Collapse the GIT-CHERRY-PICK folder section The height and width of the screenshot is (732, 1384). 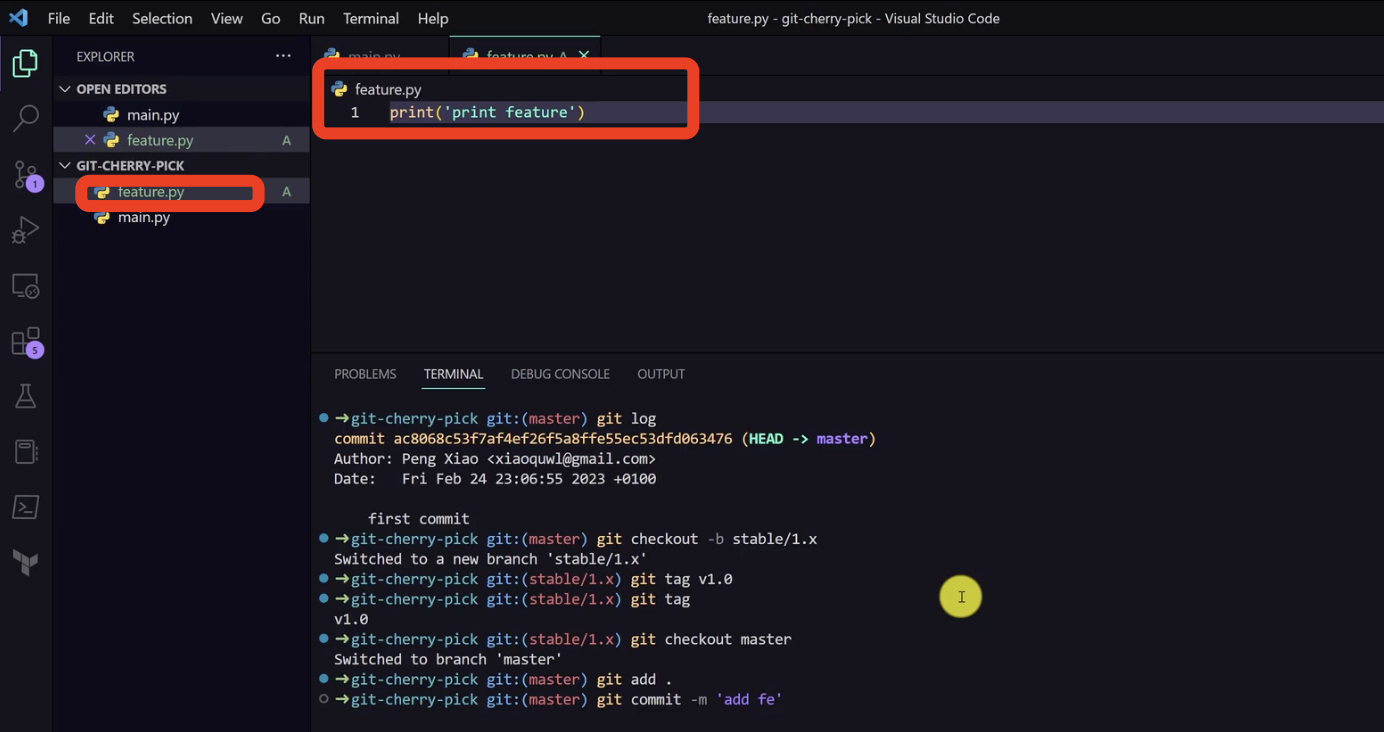(65, 166)
